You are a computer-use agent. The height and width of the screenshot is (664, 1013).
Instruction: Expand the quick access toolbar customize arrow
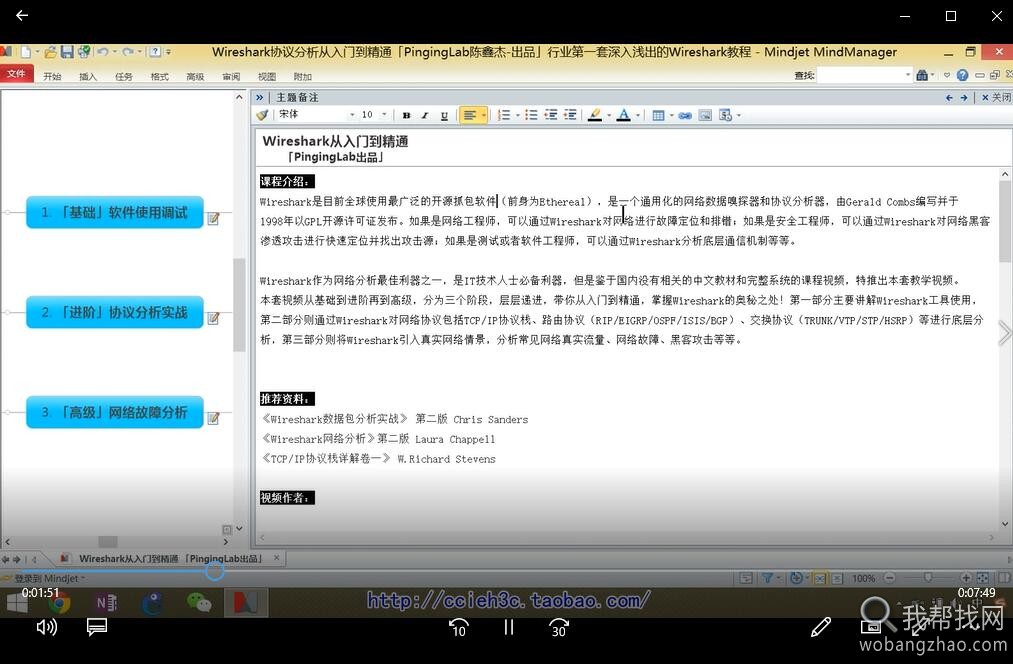[169, 52]
